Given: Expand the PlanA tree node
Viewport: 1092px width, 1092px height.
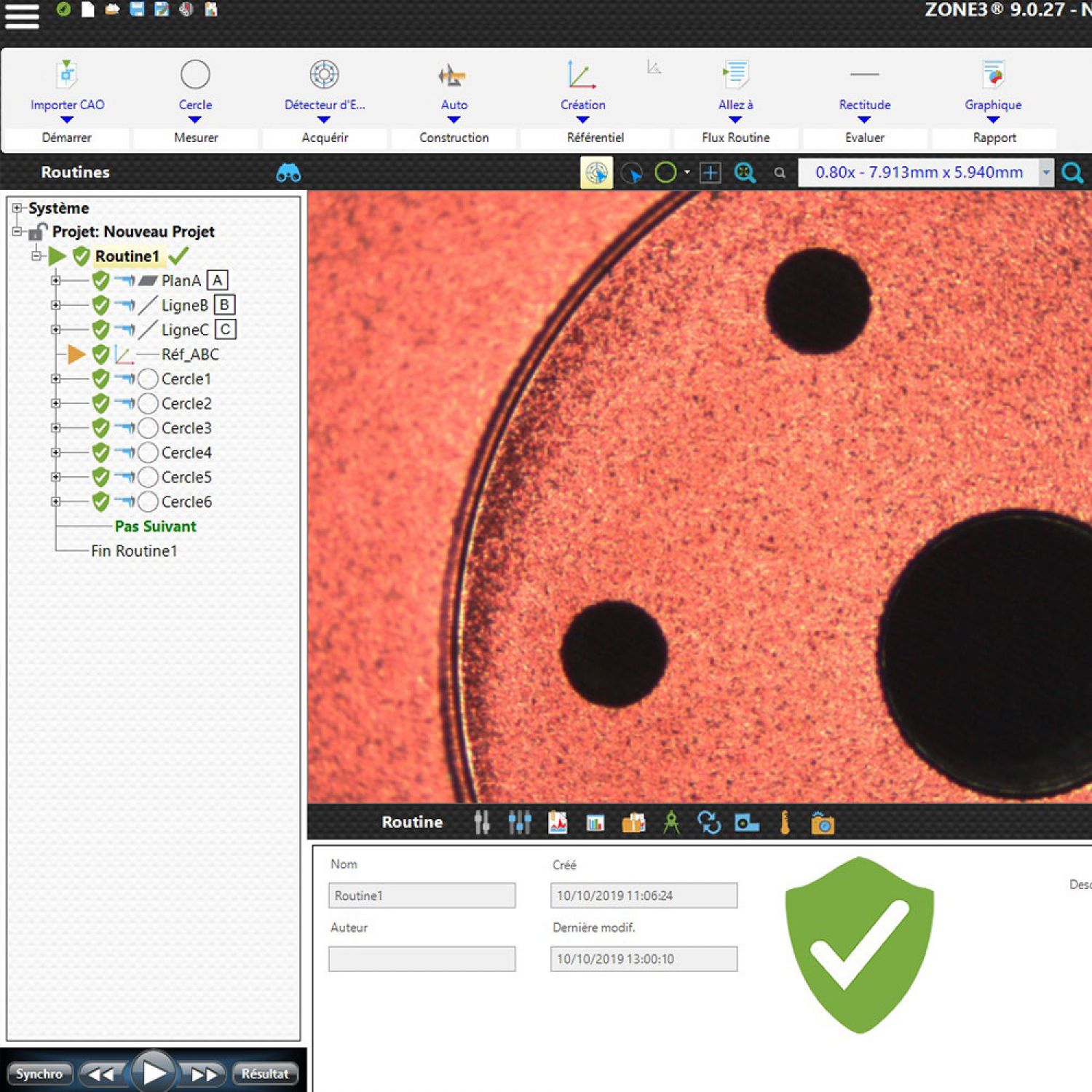Looking at the screenshot, I should [55, 280].
